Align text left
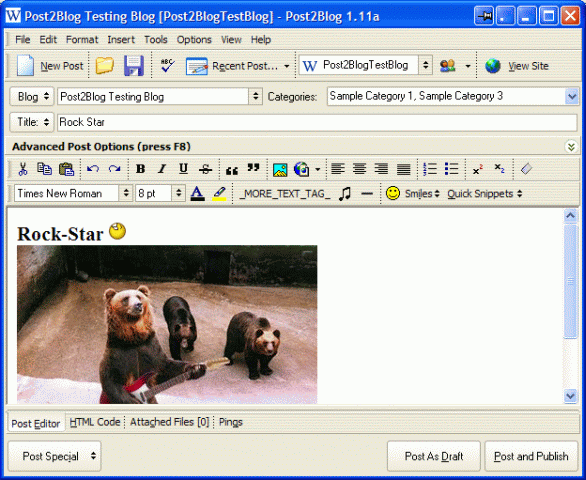This screenshot has width=586, height=480. [x=337, y=169]
